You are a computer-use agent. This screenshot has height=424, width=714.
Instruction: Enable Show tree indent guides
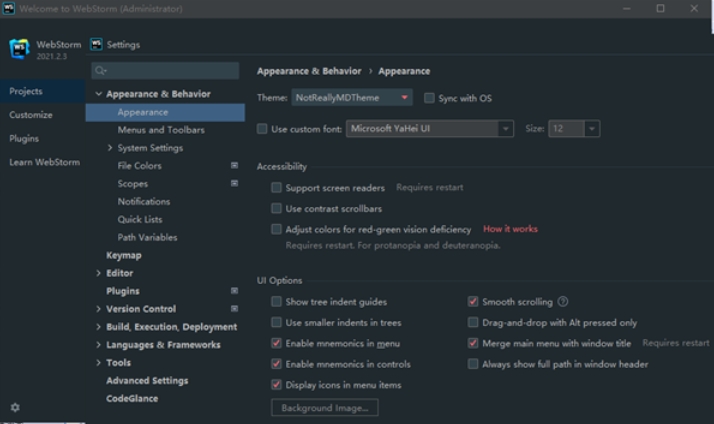pyautogui.click(x=276, y=301)
